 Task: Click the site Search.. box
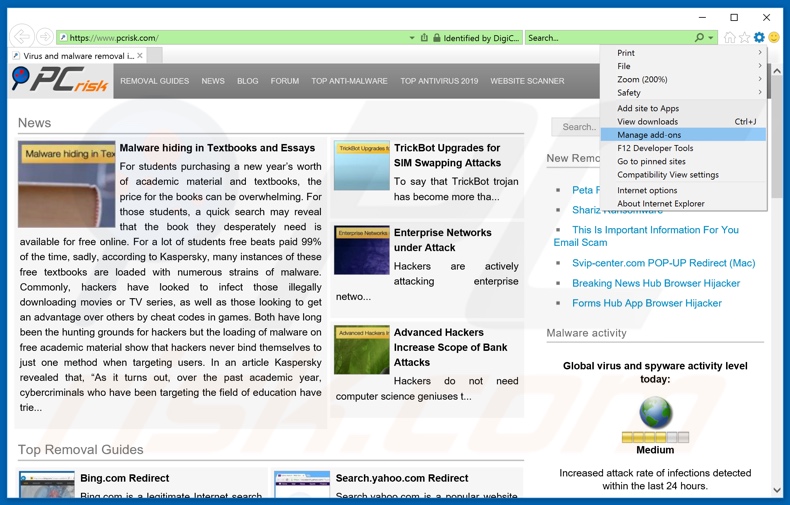click(575, 127)
